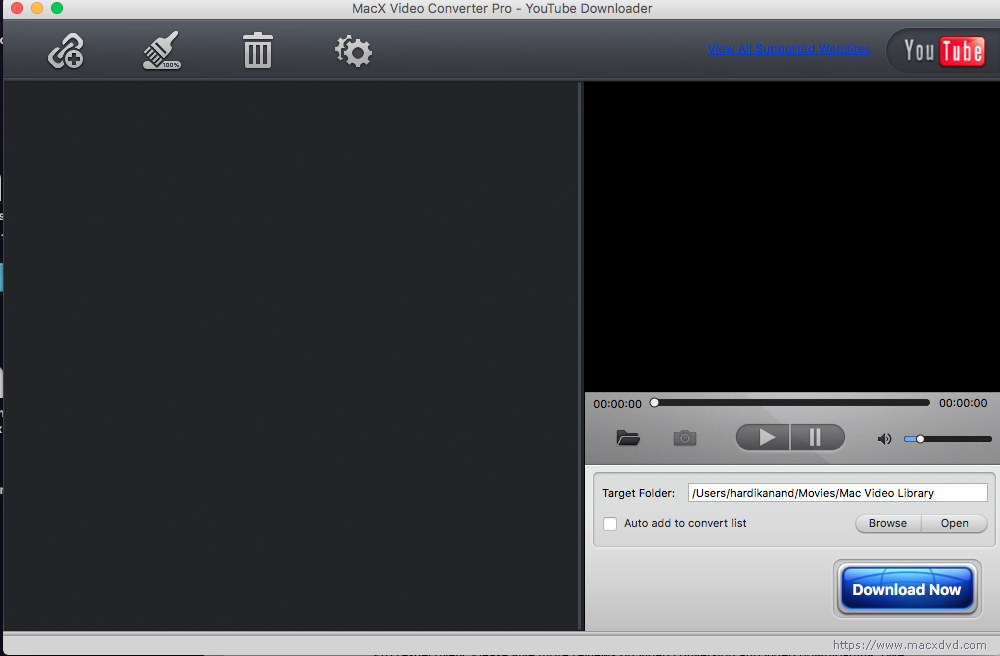Click the playback progress bar
Image resolution: width=1000 pixels, height=656 pixels.
791,403
